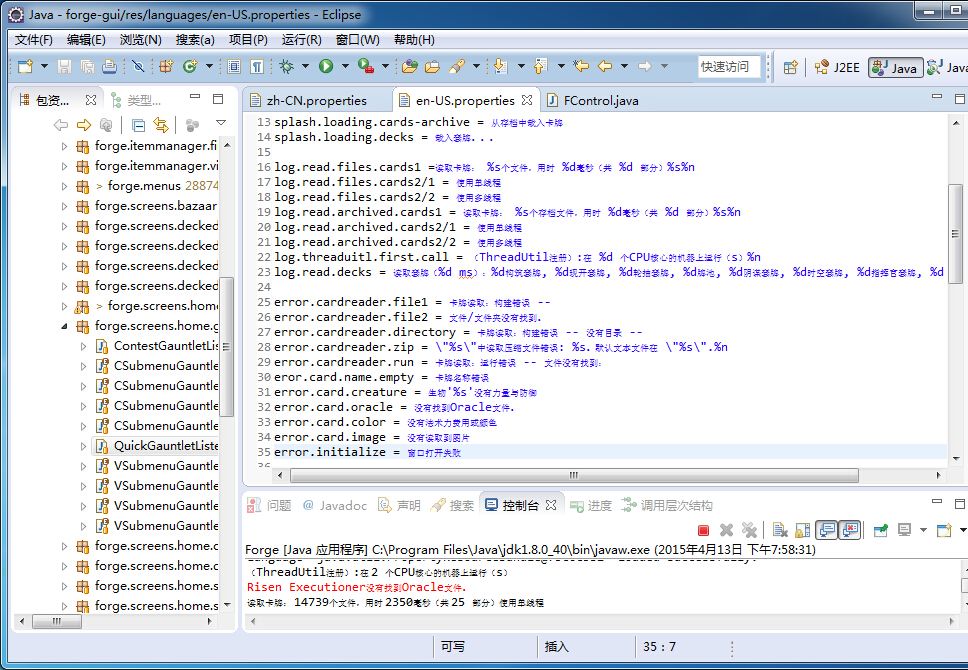Click the Remove All Terminated Launches icon
The width and height of the screenshot is (968, 670).
[x=749, y=530]
